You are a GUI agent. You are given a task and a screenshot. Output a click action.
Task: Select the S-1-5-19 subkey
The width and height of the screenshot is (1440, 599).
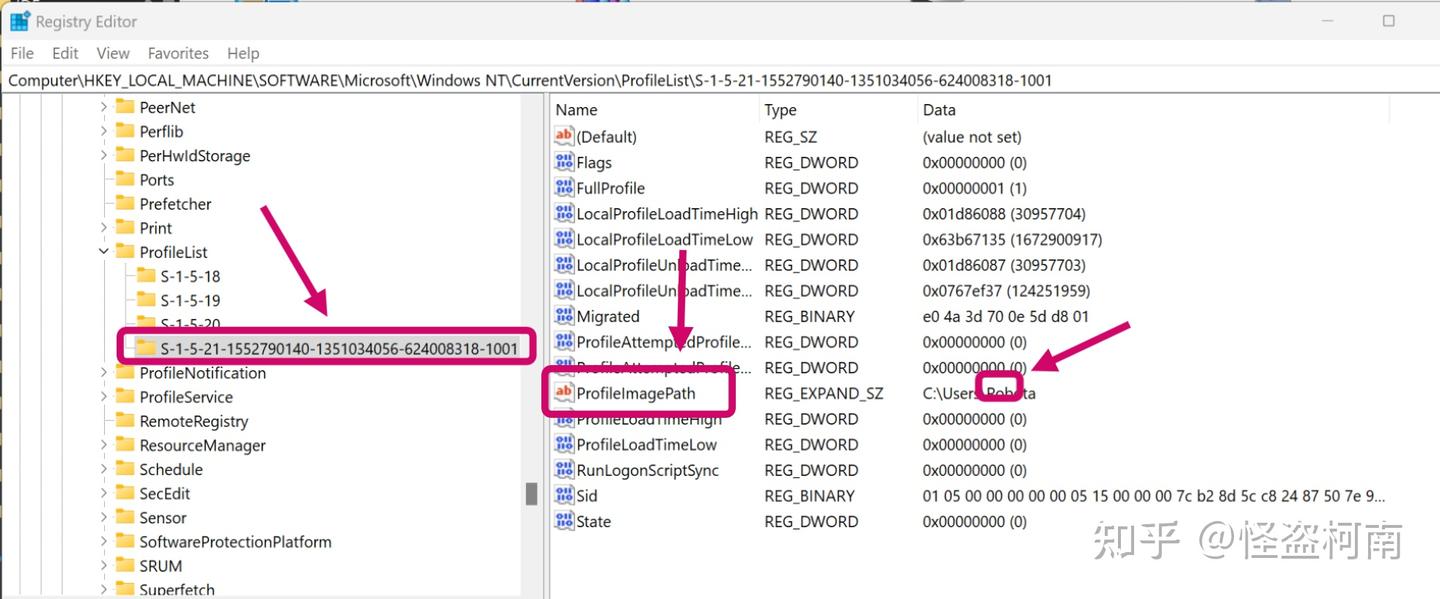(189, 300)
